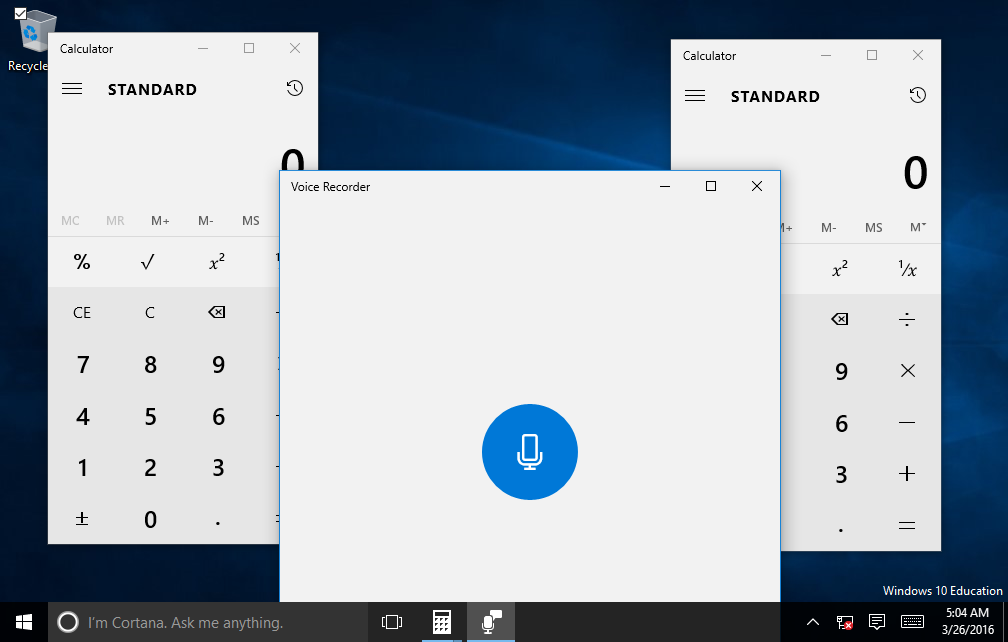Click CE in left Calculator
The image size is (1008, 642).
coord(82,312)
